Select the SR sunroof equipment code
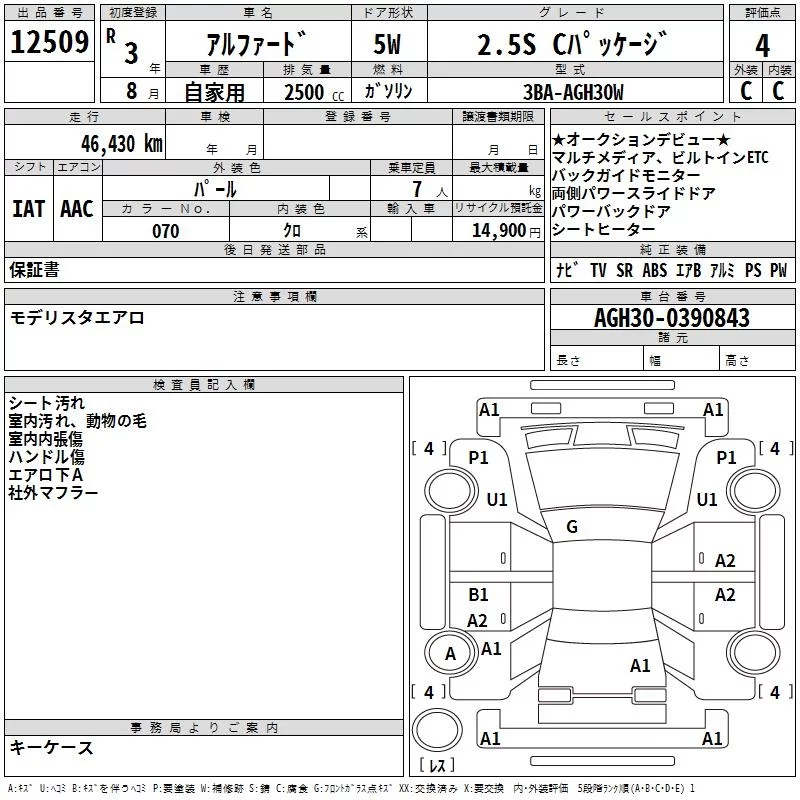800x800 pixels. (x=626, y=270)
